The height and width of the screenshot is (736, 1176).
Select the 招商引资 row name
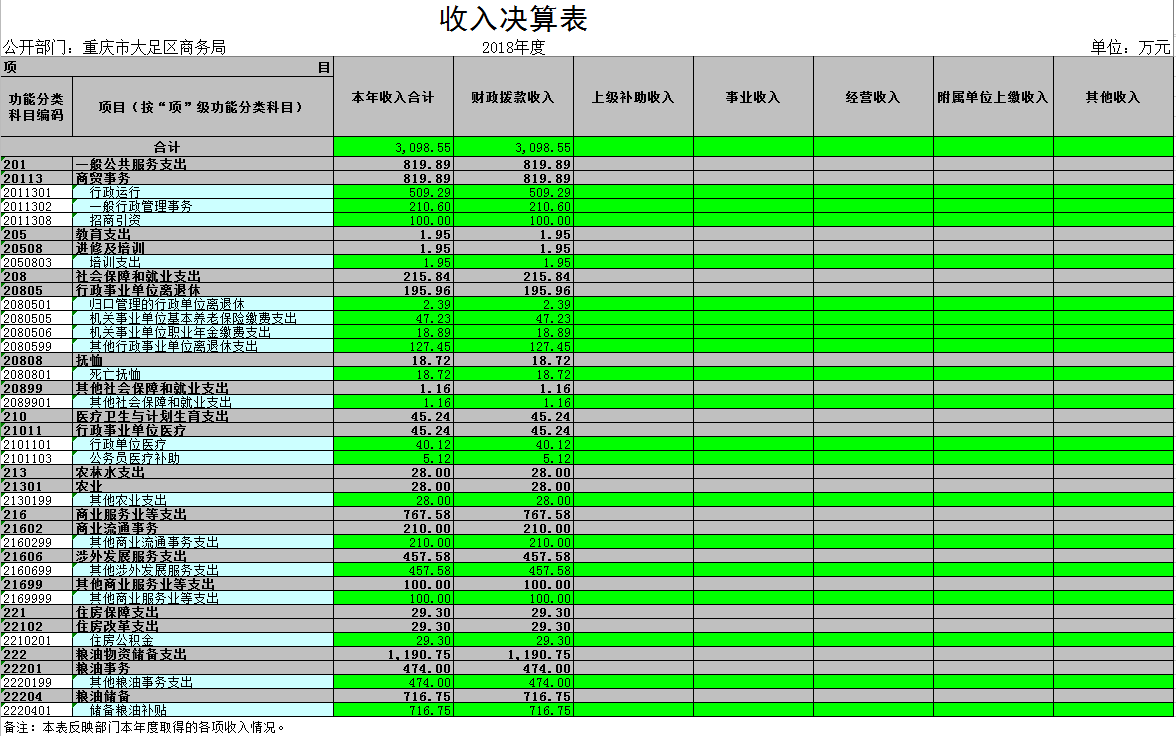[x=115, y=221]
